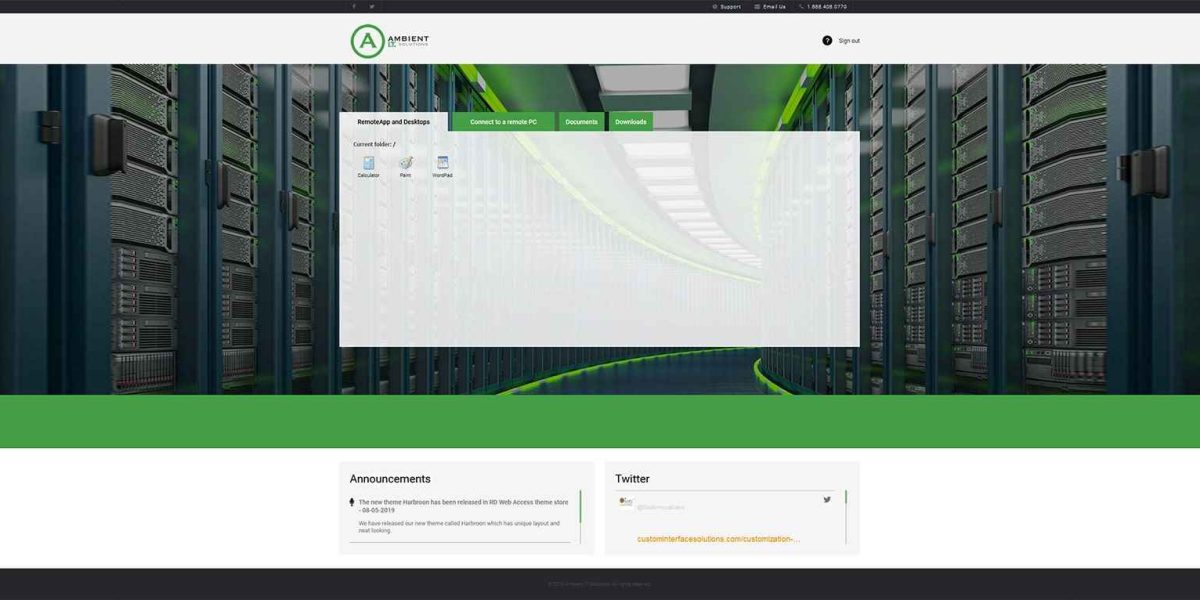Screen dimensions: 1200x600
Task: Click the Twitter bird icon on the tweet
Action: (826, 498)
